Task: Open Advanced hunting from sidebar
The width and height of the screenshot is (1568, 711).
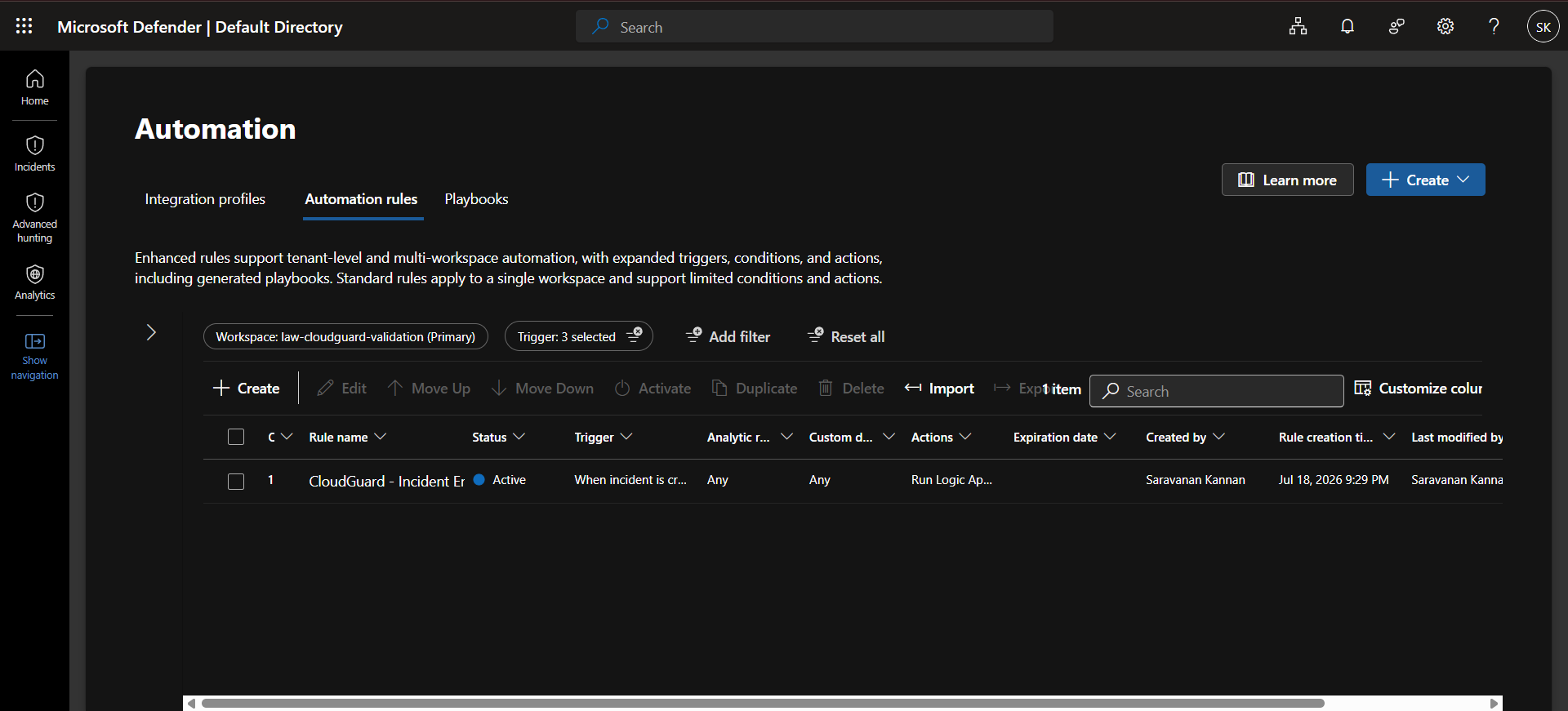Action: click(x=34, y=218)
